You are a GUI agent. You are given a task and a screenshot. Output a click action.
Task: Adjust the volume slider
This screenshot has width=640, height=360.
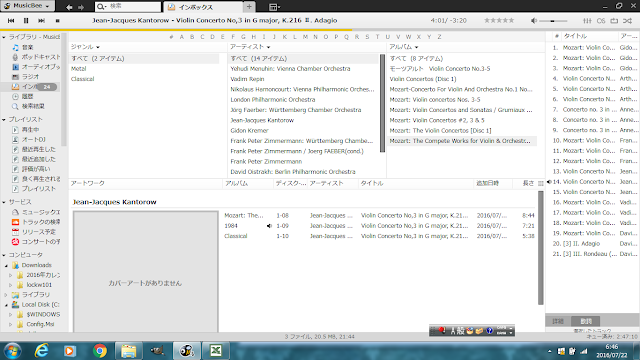click(553, 21)
